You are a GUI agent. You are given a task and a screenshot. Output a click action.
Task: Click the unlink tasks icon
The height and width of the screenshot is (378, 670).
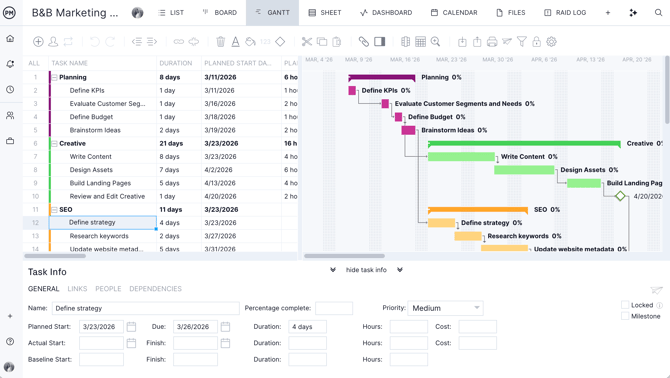[x=194, y=41]
